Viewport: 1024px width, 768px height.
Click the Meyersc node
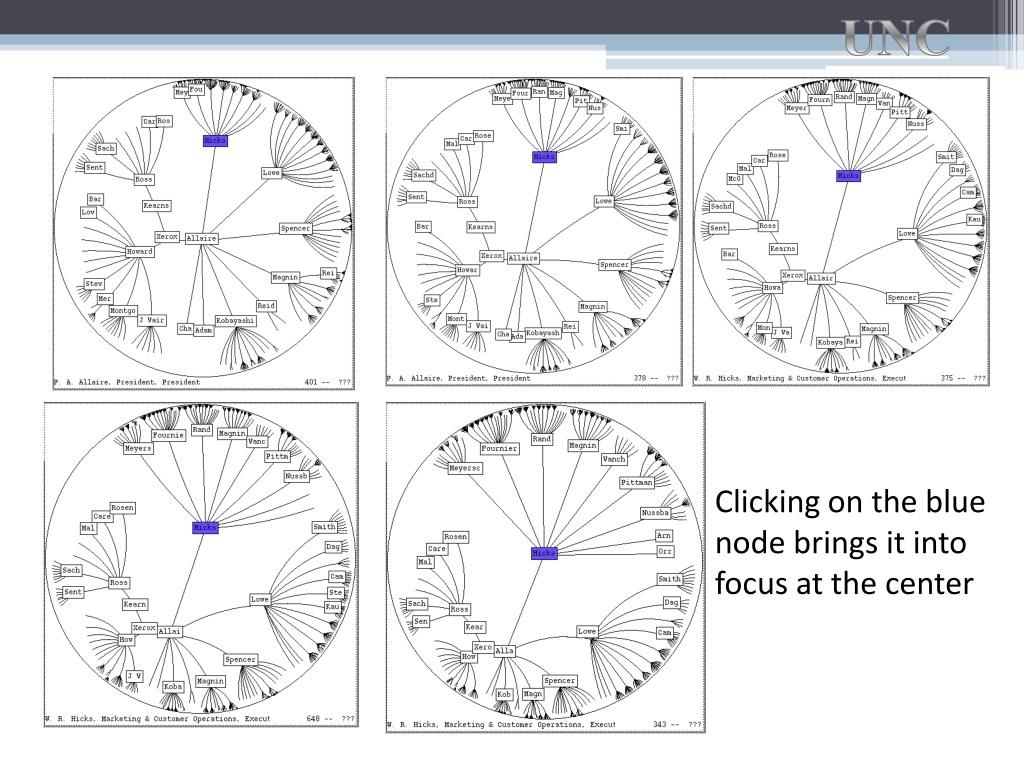point(465,468)
